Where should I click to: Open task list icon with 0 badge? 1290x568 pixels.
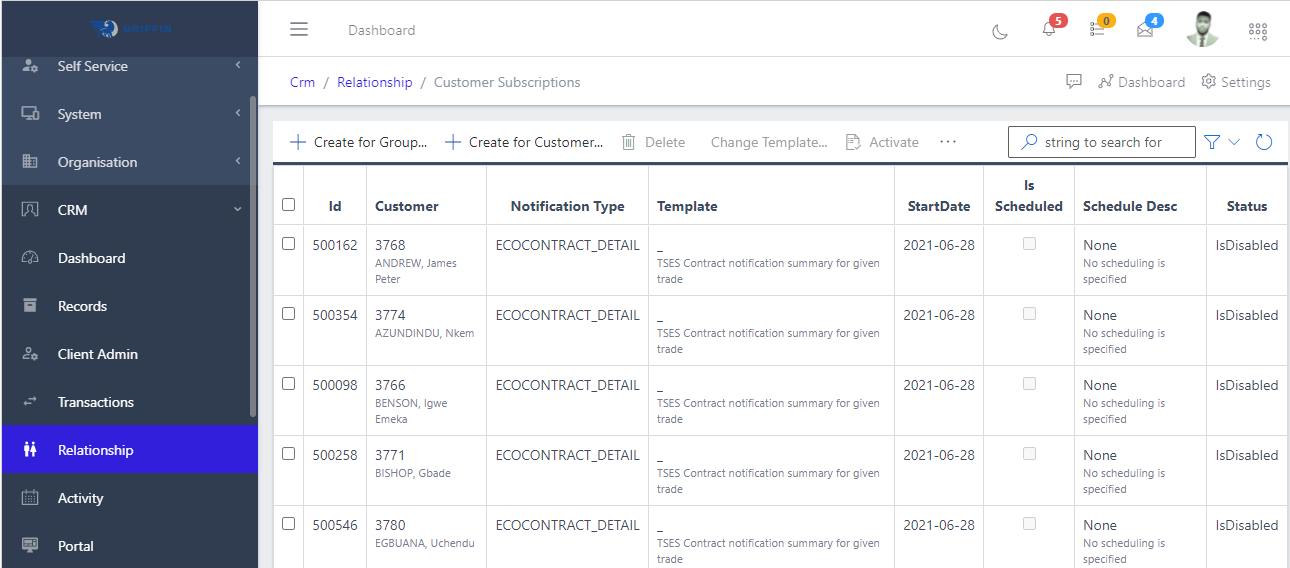point(1098,29)
